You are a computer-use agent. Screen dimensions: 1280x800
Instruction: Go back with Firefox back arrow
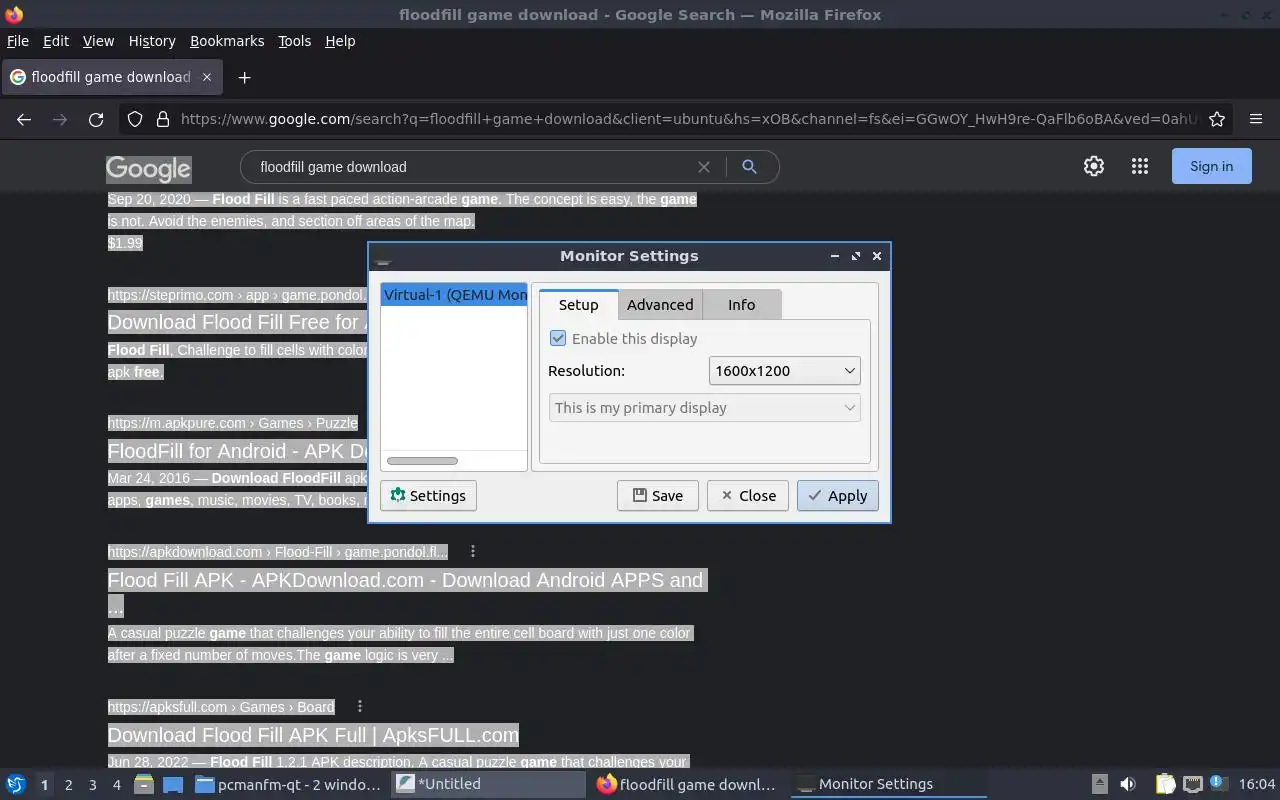pos(24,119)
